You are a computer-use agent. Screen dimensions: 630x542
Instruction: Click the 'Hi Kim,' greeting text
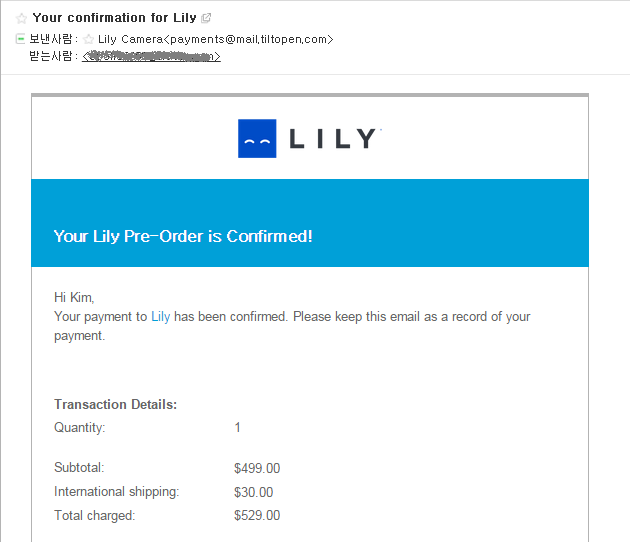(74, 297)
